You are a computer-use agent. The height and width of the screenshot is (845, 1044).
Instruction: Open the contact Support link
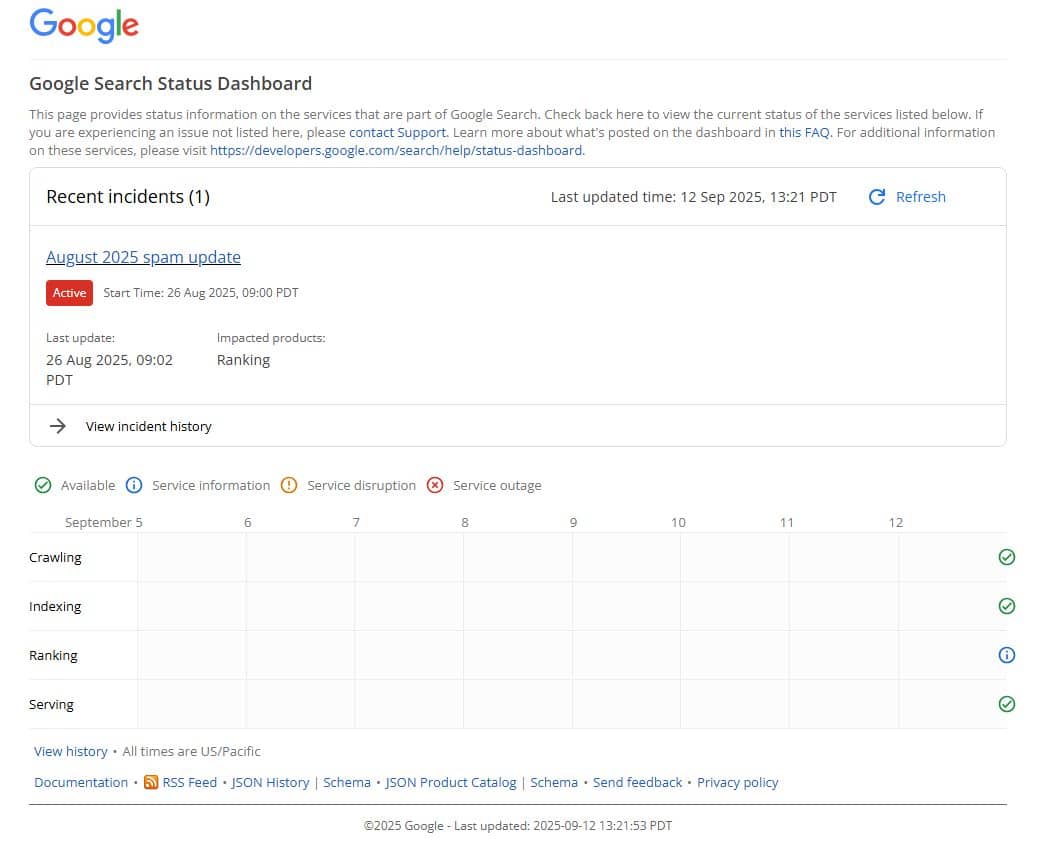click(397, 133)
